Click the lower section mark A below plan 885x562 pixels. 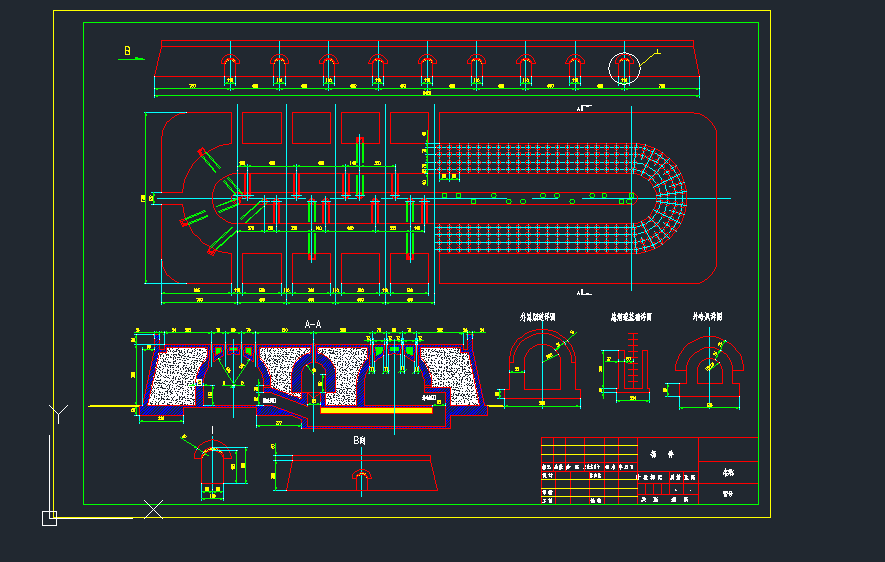coord(582,292)
